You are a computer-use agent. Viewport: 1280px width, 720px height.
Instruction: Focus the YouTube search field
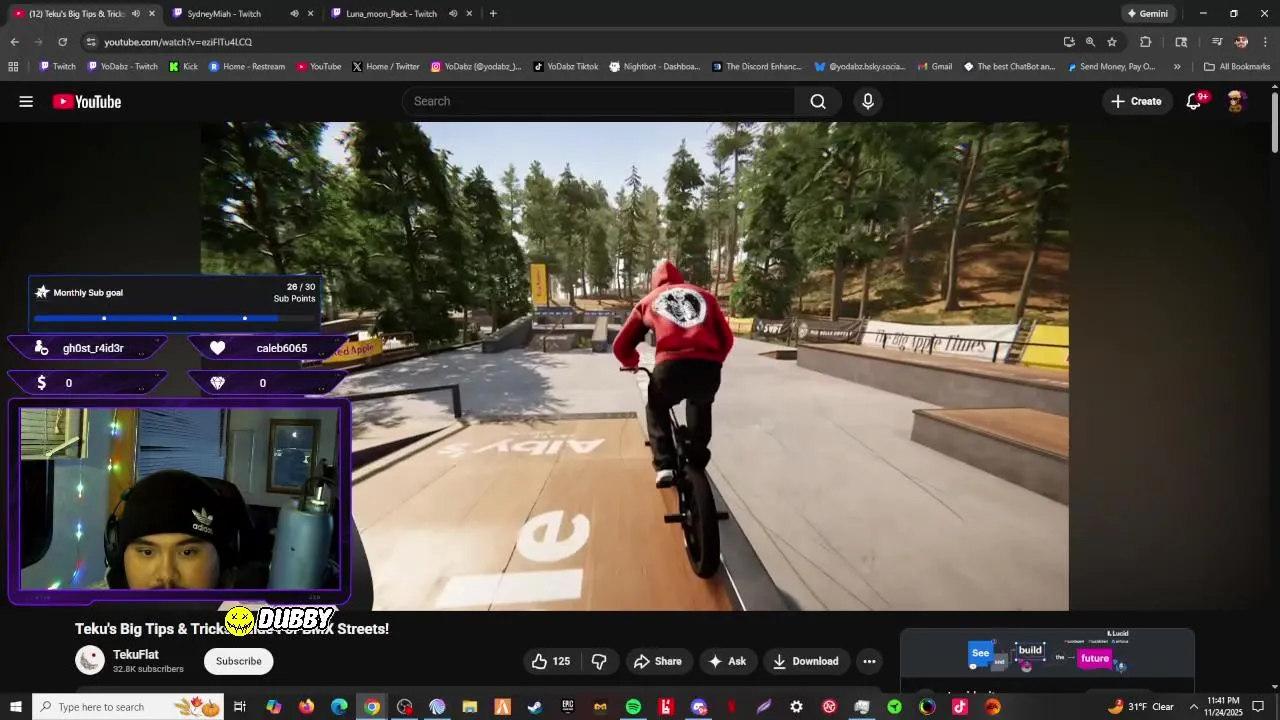(x=598, y=101)
